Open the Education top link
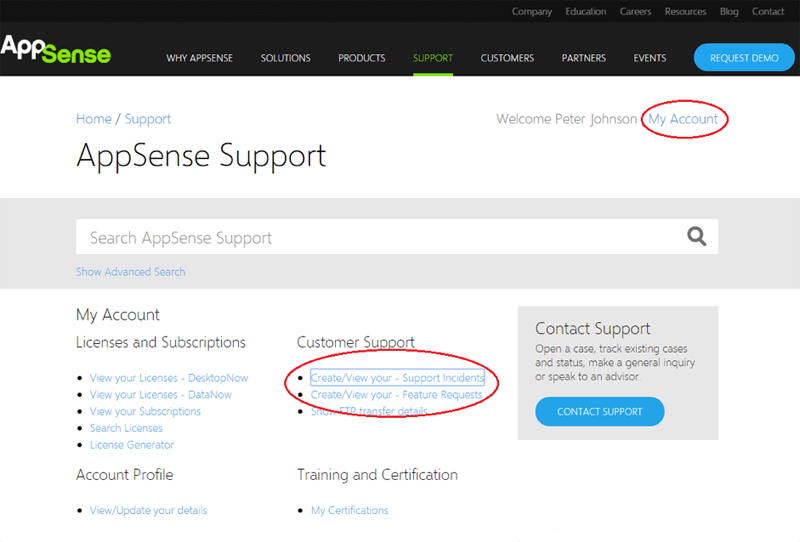800x542 pixels. 586,11
